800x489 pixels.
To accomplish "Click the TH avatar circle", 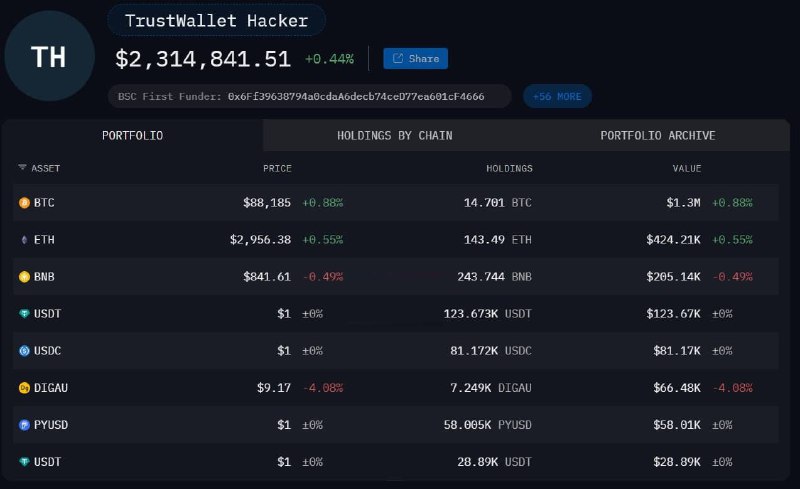I will 49,57.
